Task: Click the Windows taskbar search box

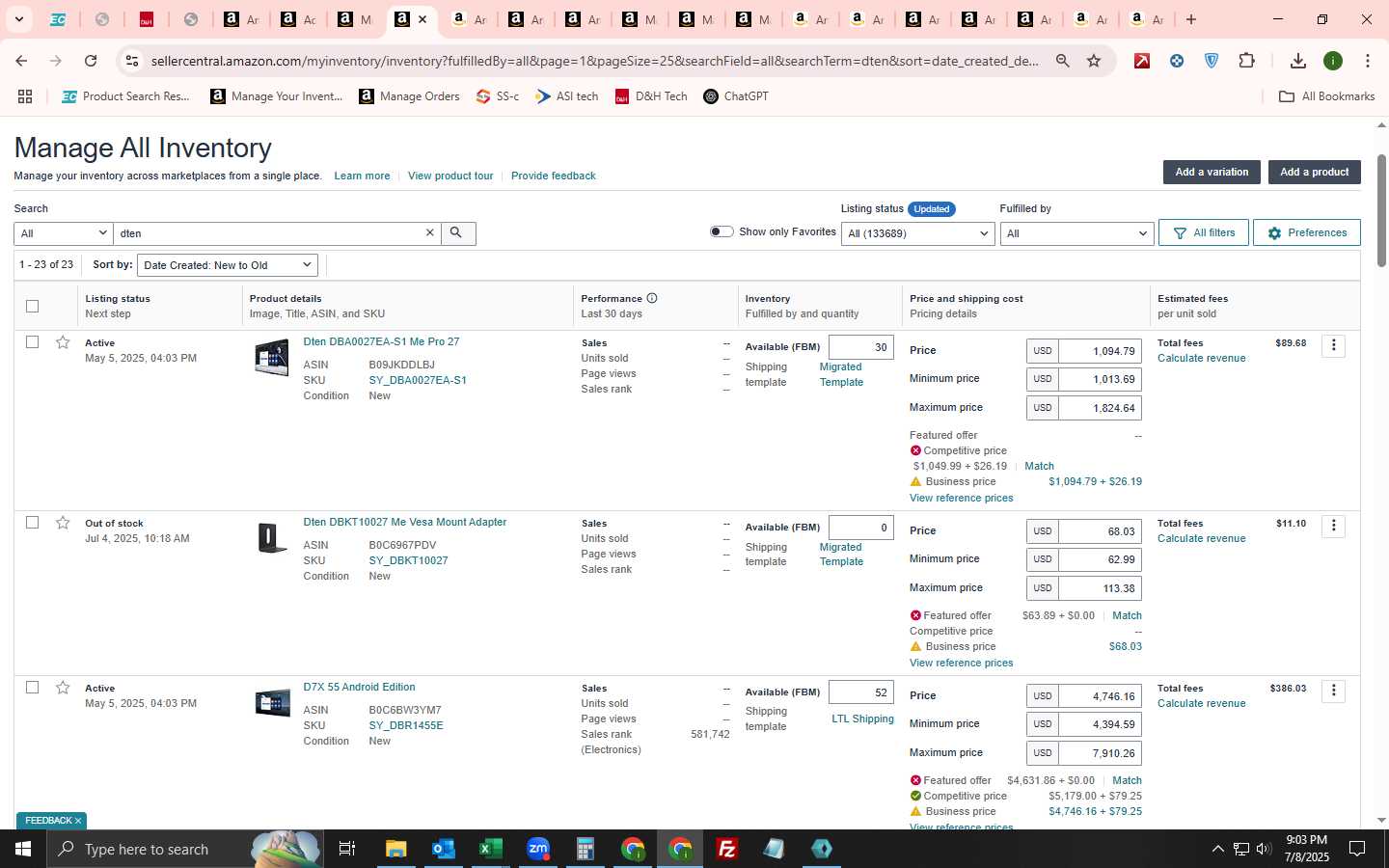Action: [x=183, y=849]
